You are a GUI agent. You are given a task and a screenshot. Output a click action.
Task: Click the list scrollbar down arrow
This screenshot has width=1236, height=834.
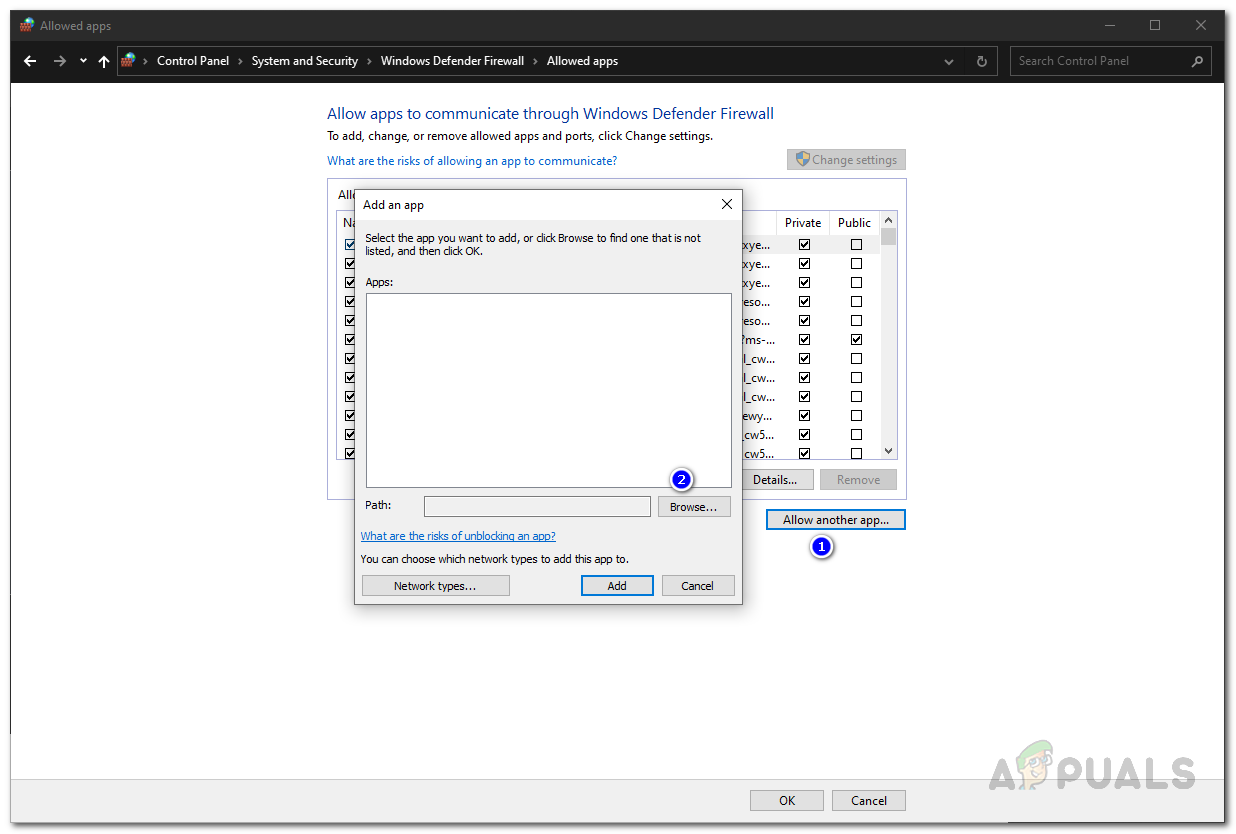click(x=889, y=451)
